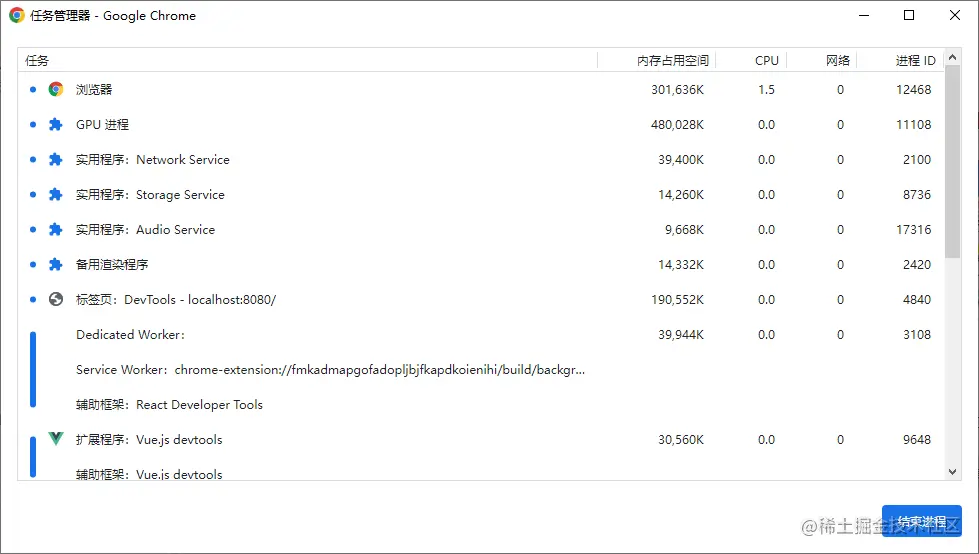Select the 浏览器 task row
Viewport: 979px width, 554px height.
coord(481,89)
